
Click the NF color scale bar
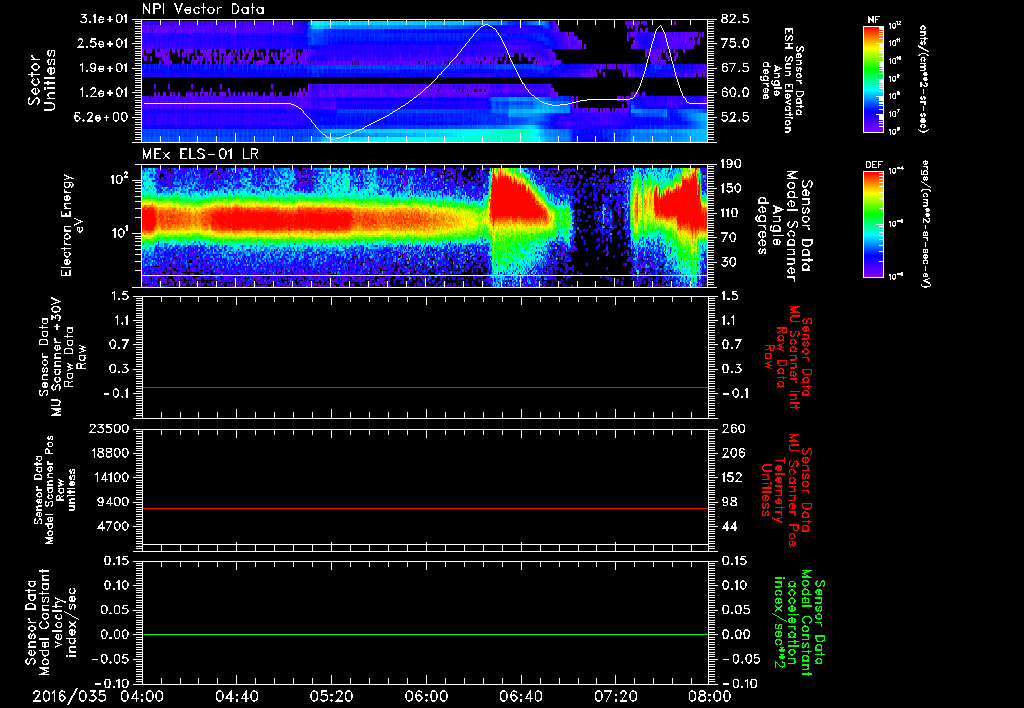(873, 79)
